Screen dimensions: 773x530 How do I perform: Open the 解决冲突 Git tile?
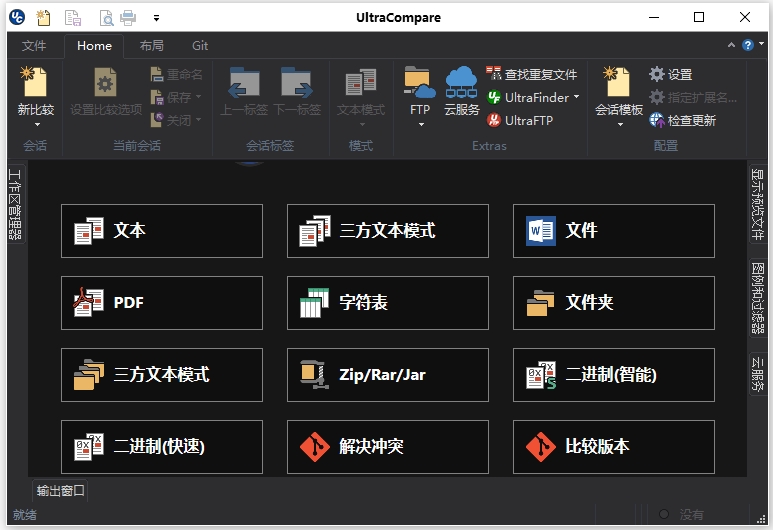pos(387,447)
